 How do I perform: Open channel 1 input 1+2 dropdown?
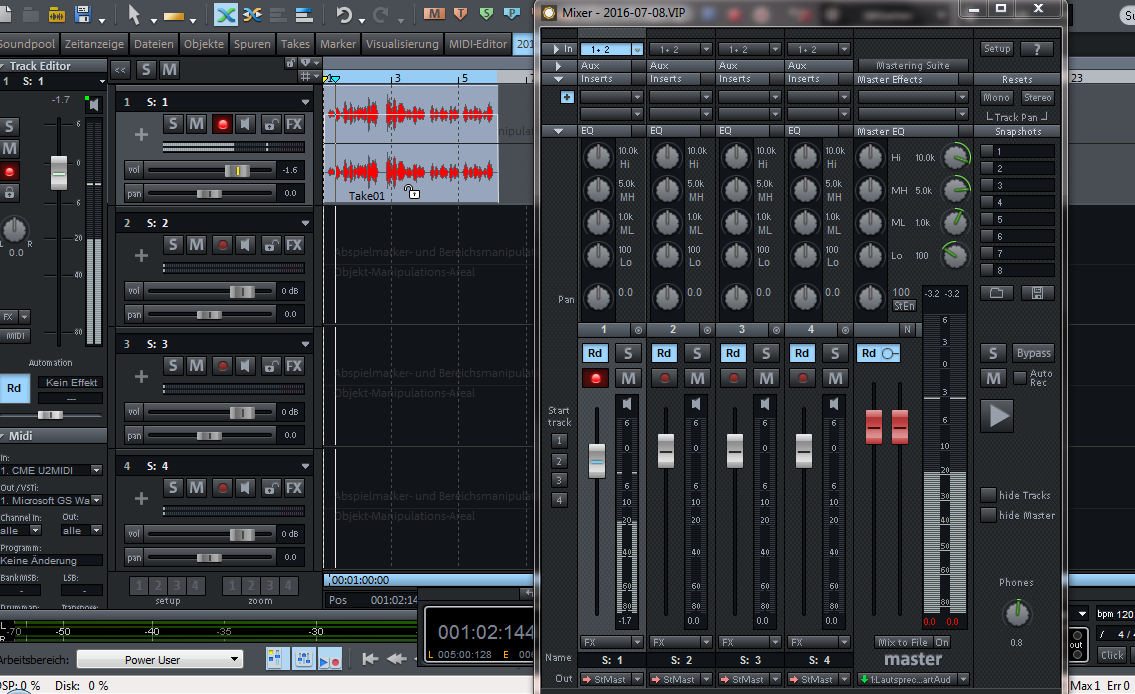pos(609,49)
